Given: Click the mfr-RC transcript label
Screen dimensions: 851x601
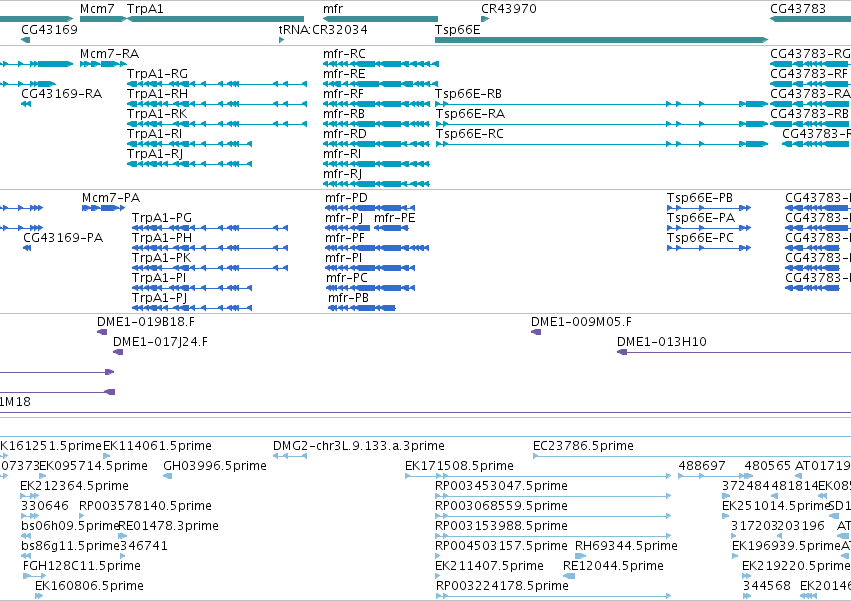Looking at the screenshot, I should (344, 54).
